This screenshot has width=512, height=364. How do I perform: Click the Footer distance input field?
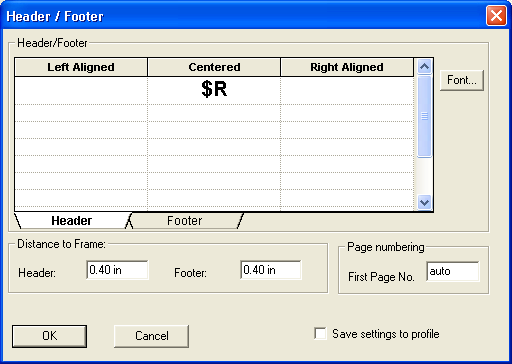click(x=271, y=270)
